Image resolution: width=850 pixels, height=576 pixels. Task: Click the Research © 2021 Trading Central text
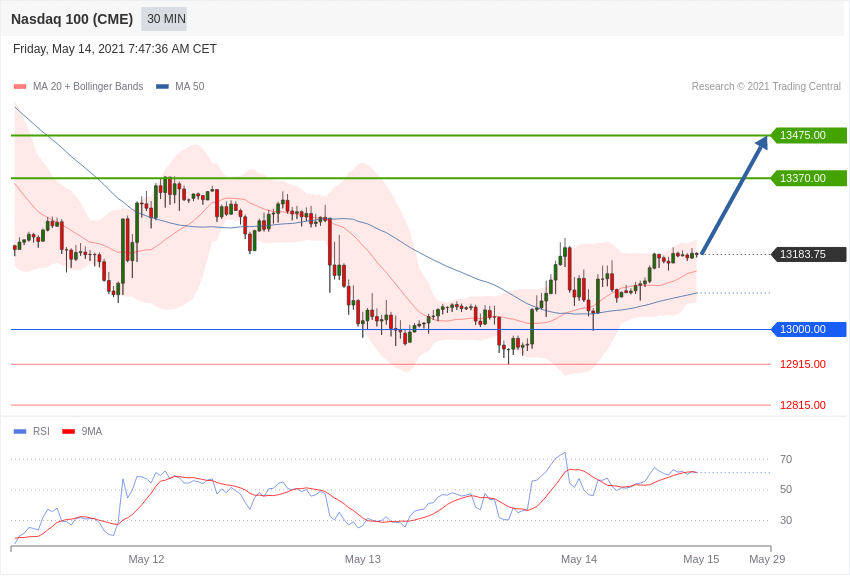(x=766, y=86)
